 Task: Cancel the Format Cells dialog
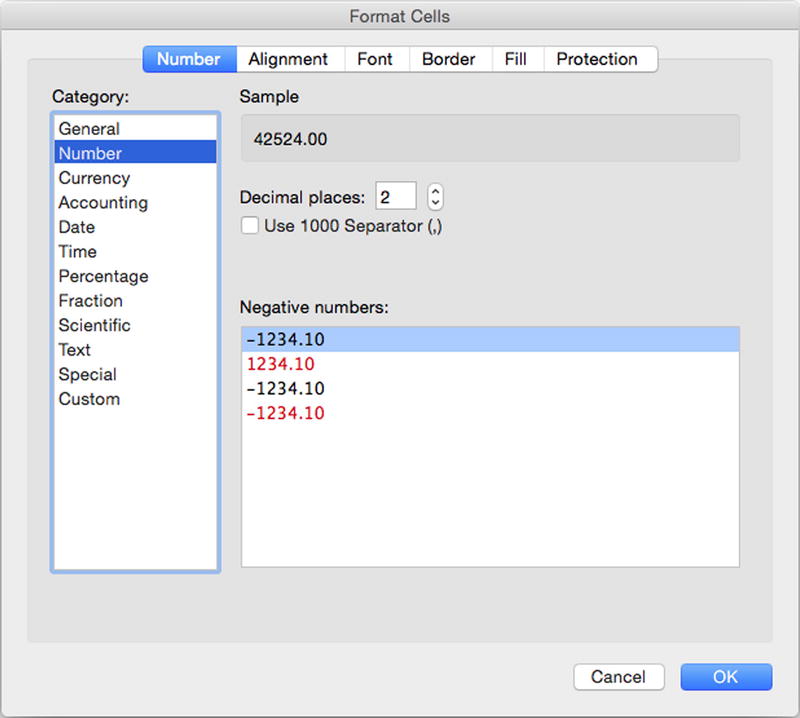(619, 677)
